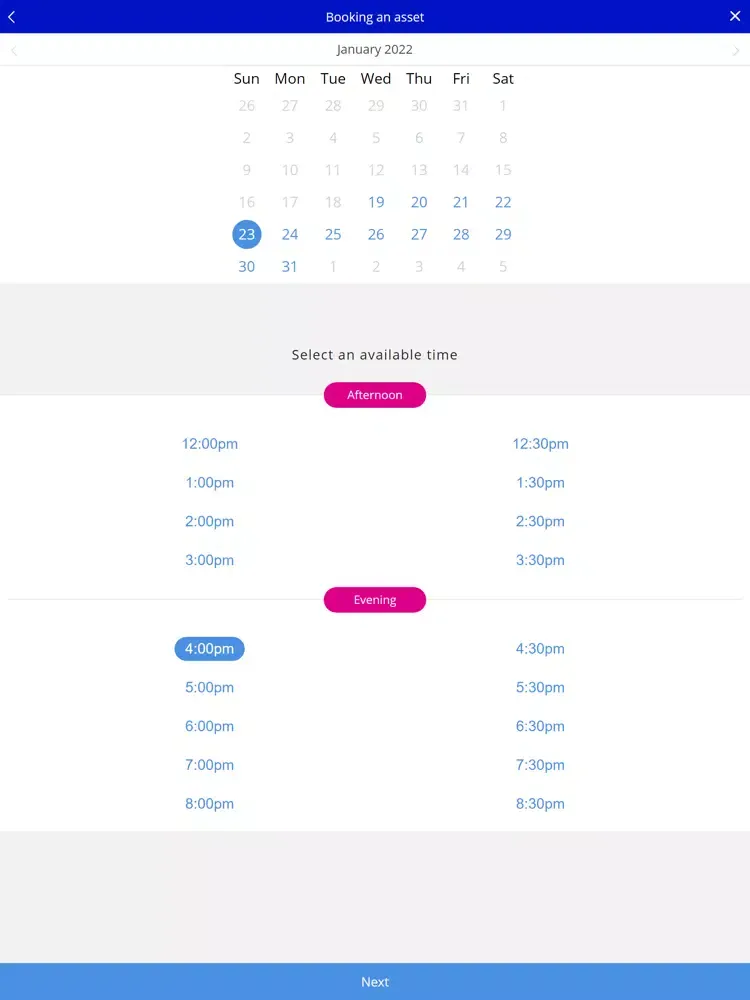This screenshot has width=750, height=1000.
Task: Close the Booking an asset screen
Action: click(x=735, y=17)
